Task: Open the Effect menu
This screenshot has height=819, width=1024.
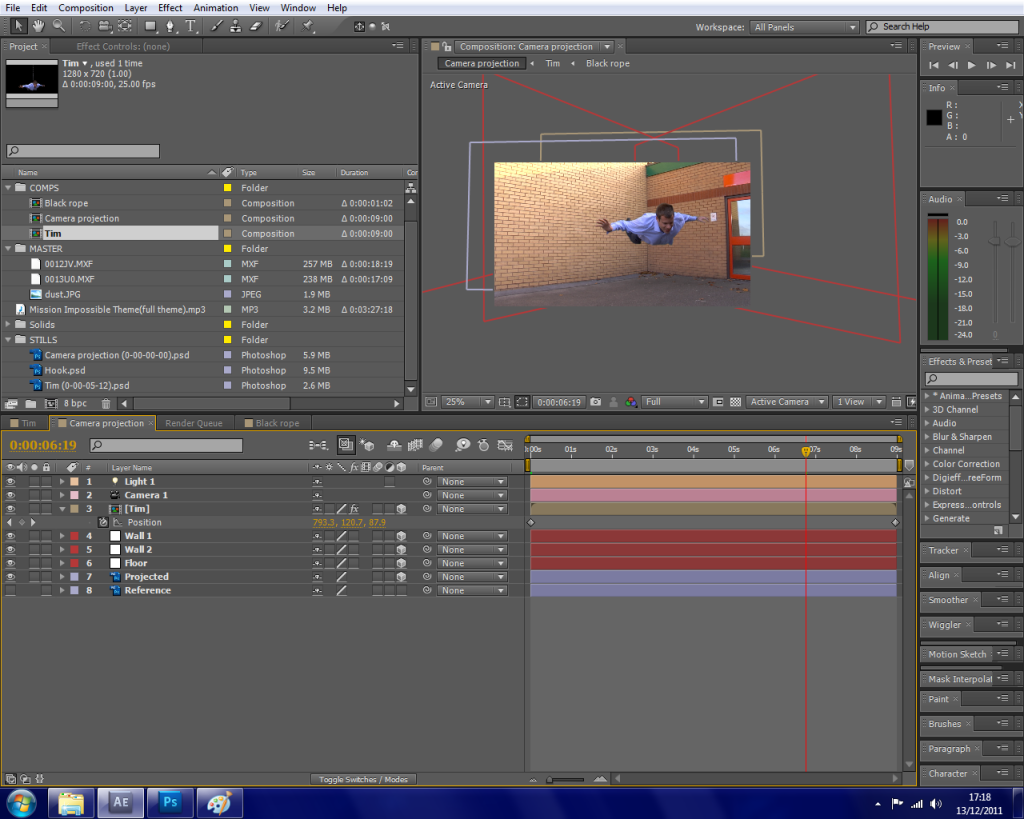Action: (x=170, y=8)
